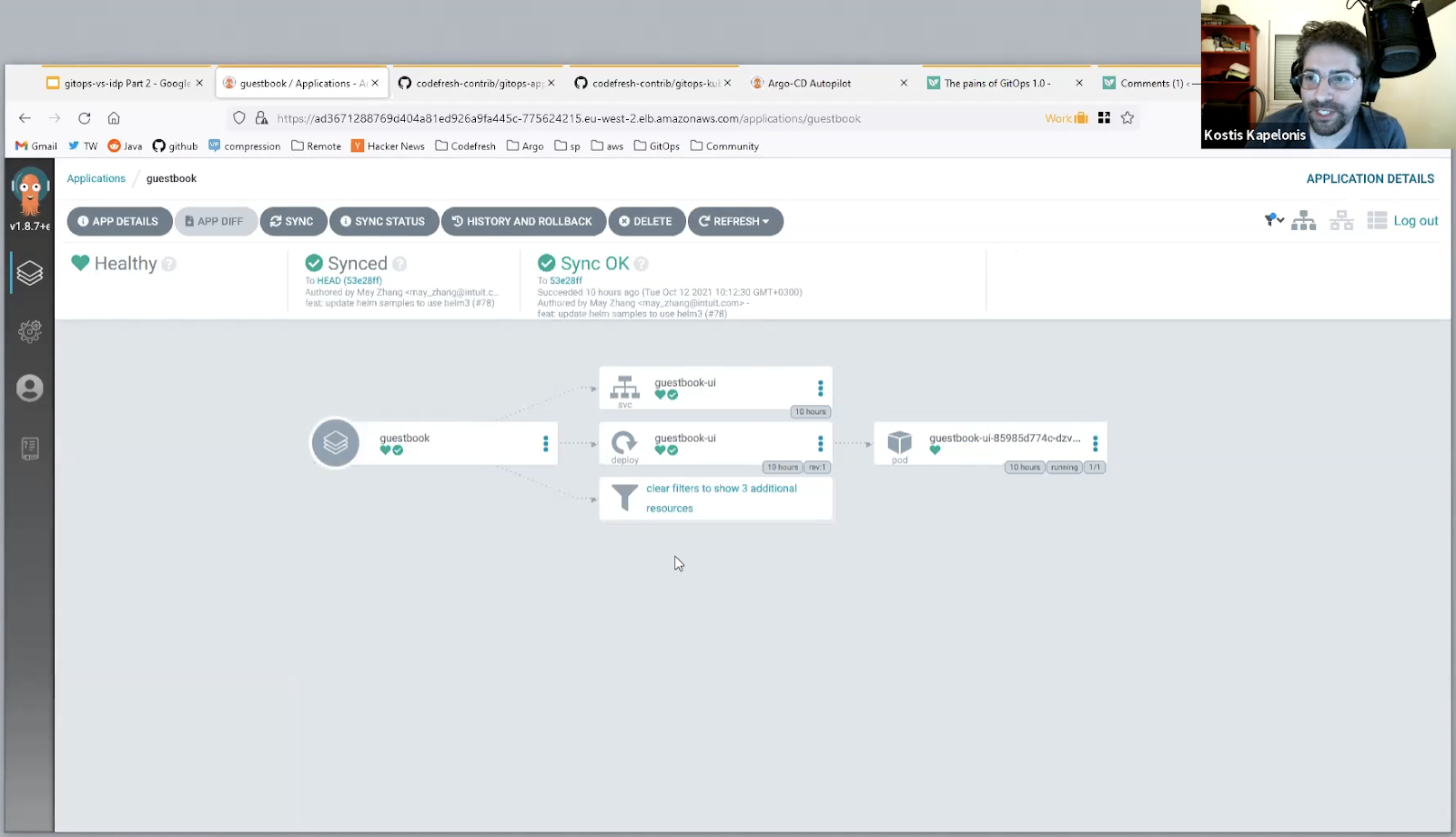
Task: Switch to the codefresh-contrib/gitops-app tab
Action: (x=478, y=83)
